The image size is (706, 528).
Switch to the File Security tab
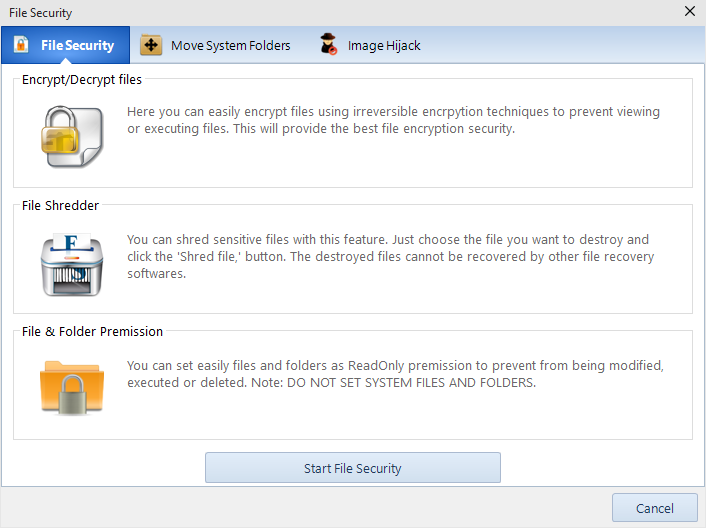point(66,45)
